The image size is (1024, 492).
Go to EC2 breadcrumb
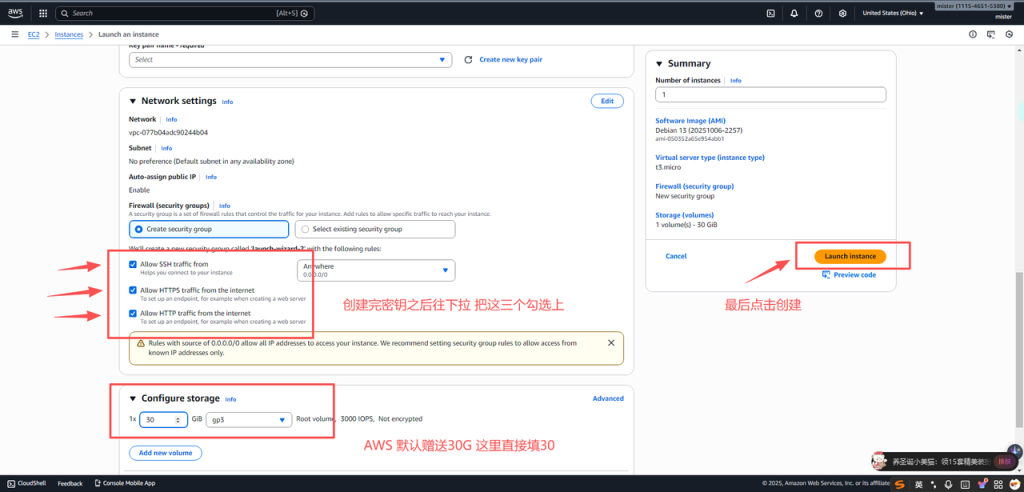pos(34,34)
